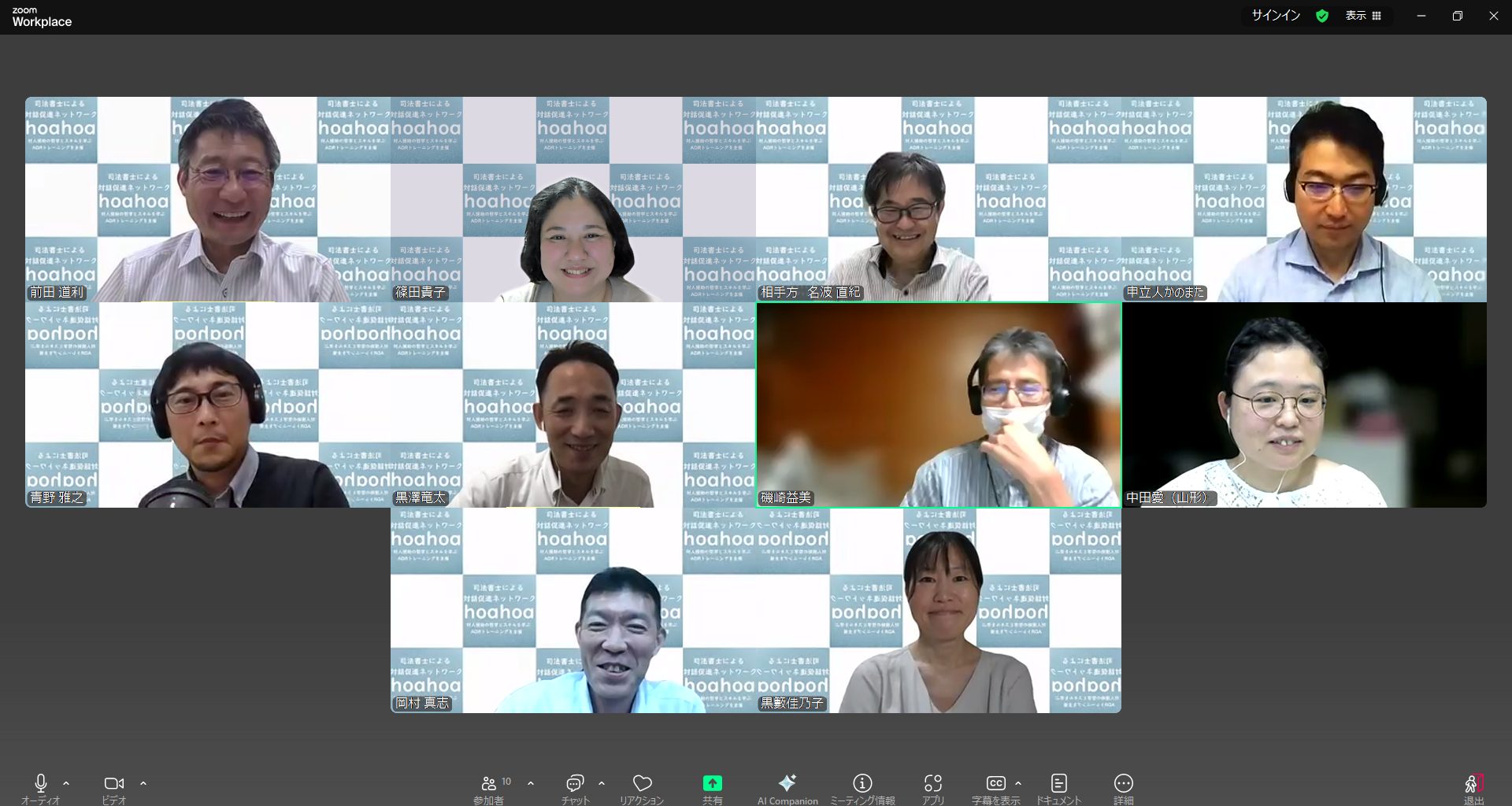Open the reactions heart menu
Screen dimensions: 1512x806
pos(642,784)
